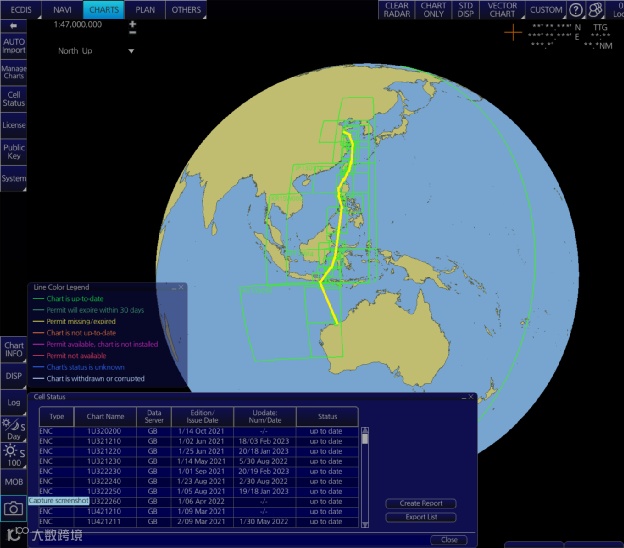The image size is (624, 548).
Task: Open the Cell Status sidebar item
Action: [x=14, y=99]
